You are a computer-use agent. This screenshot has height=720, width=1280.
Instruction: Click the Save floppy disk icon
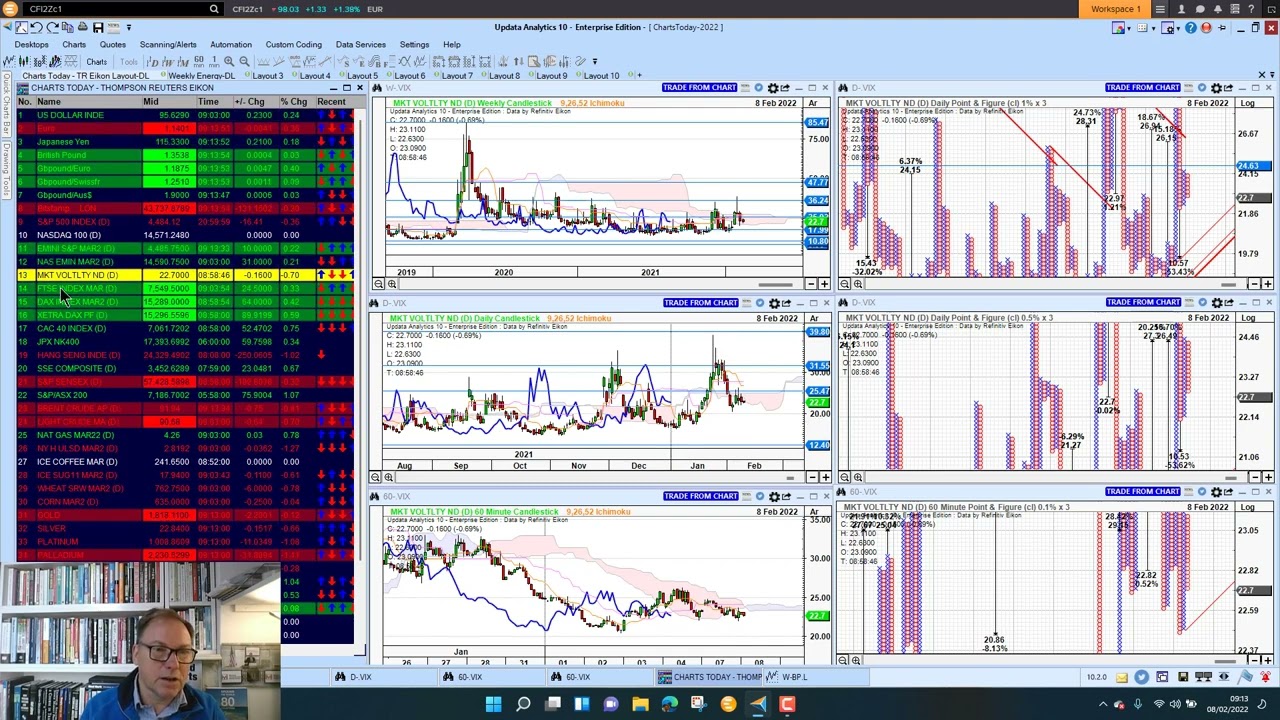click(98, 27)
